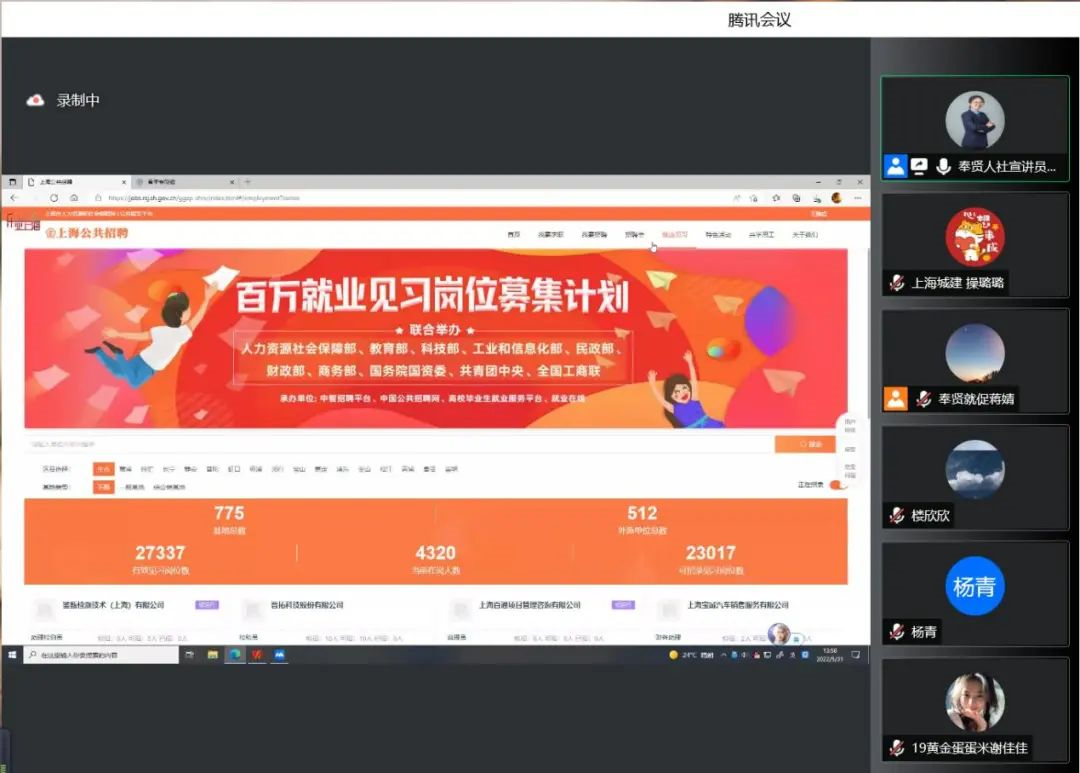Screen dimensions: 1080x773
Task: Open company 上海宝诚汽车销售服务有限公司
Action: pos(738,605)
